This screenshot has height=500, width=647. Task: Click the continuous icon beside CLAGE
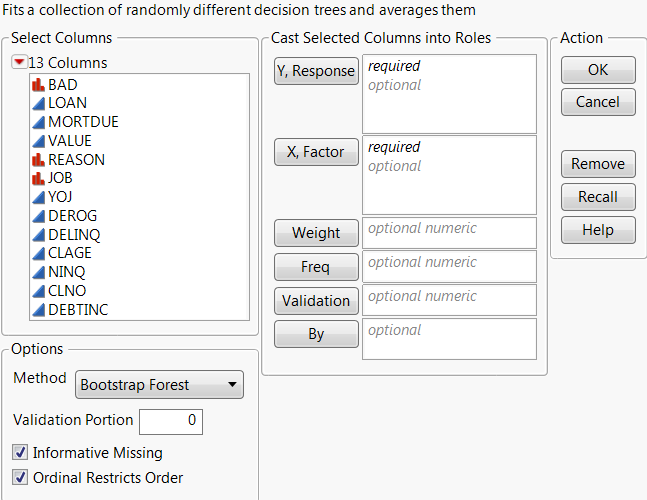38,254
